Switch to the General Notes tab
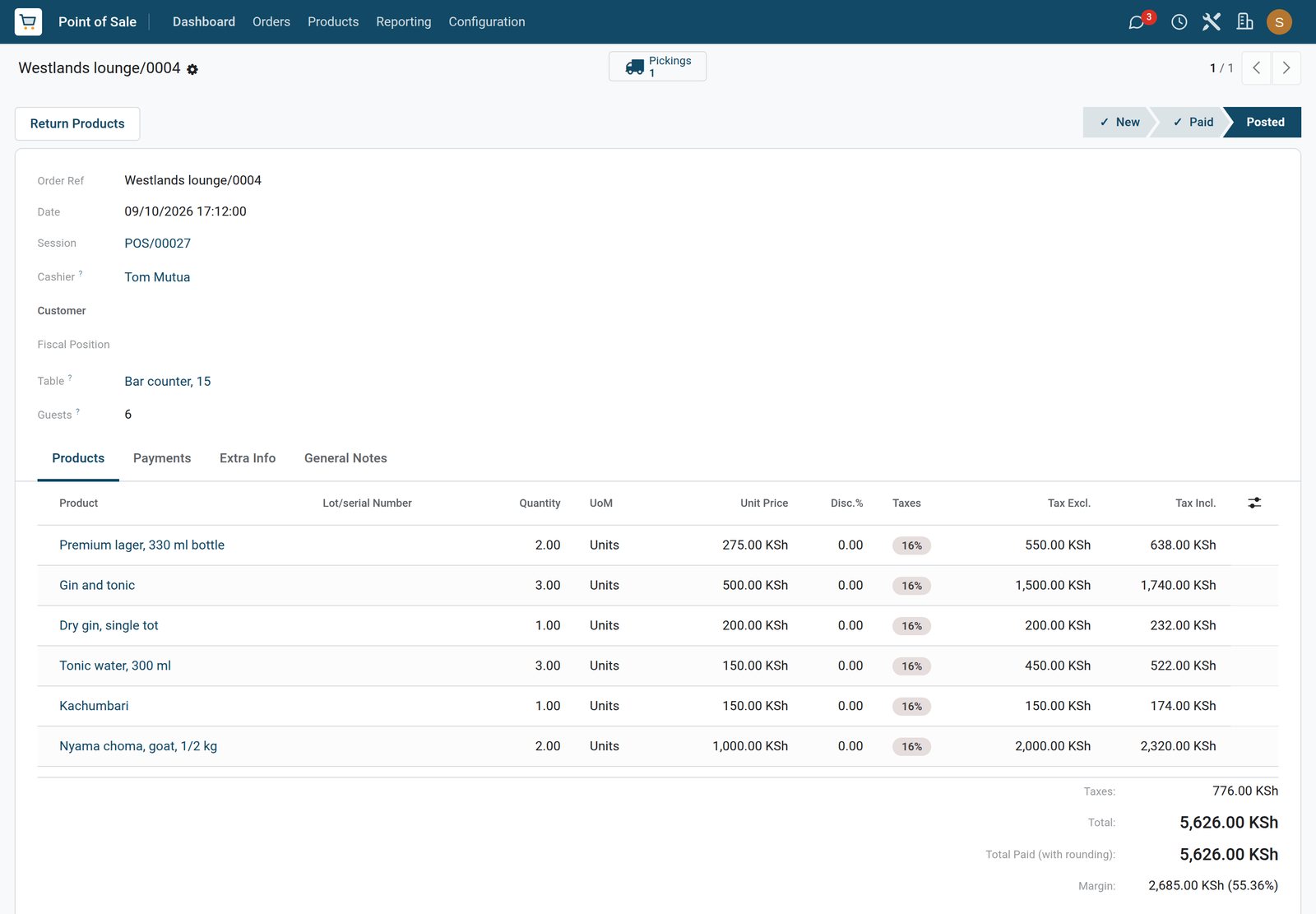Screen dimensions: 1316x914 (345, 458)
